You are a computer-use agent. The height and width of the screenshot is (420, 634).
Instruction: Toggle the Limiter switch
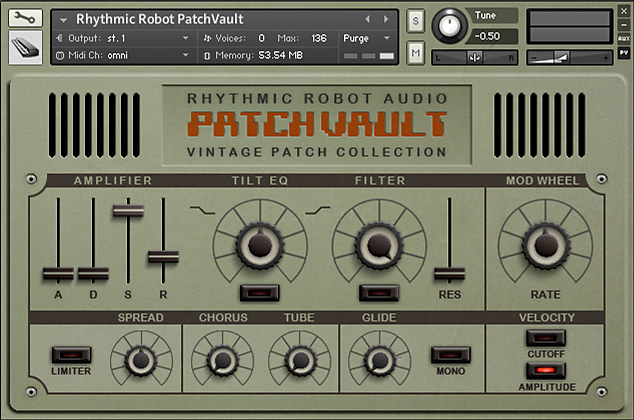tap(72, 355)
